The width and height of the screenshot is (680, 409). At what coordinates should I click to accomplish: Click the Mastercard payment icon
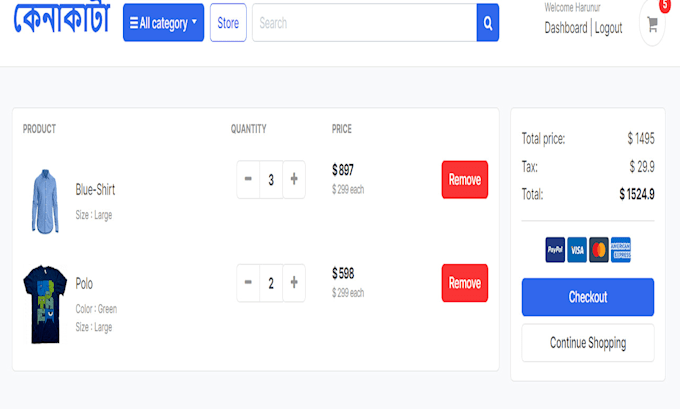(x=599, y=250)
